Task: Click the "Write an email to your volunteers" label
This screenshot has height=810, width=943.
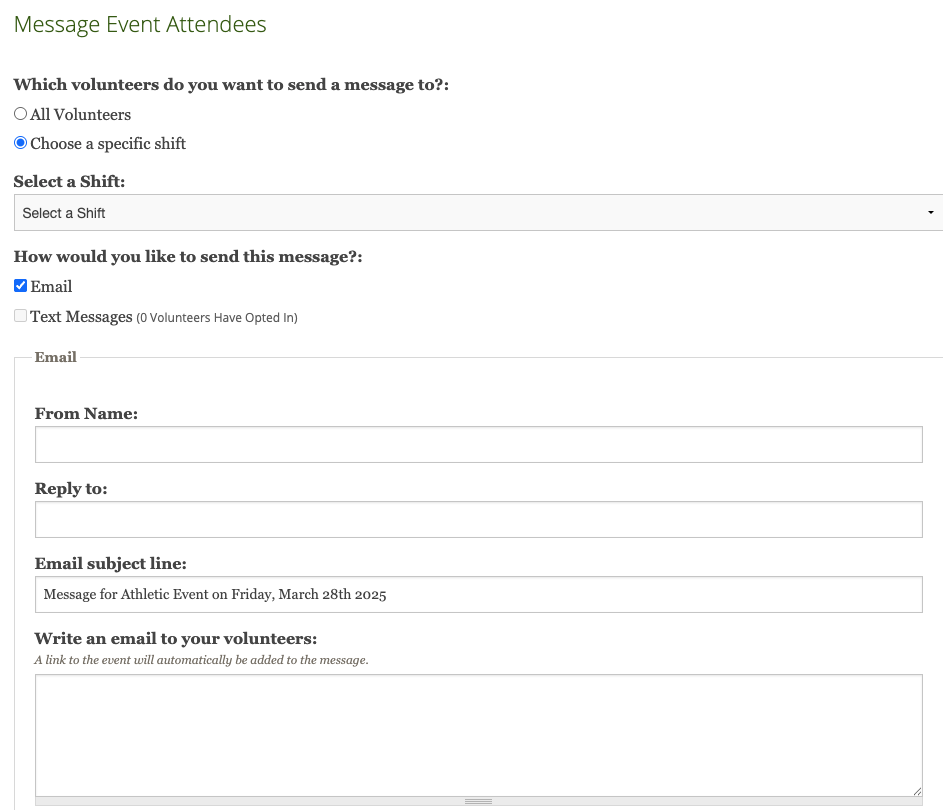Action: [175, 638]
